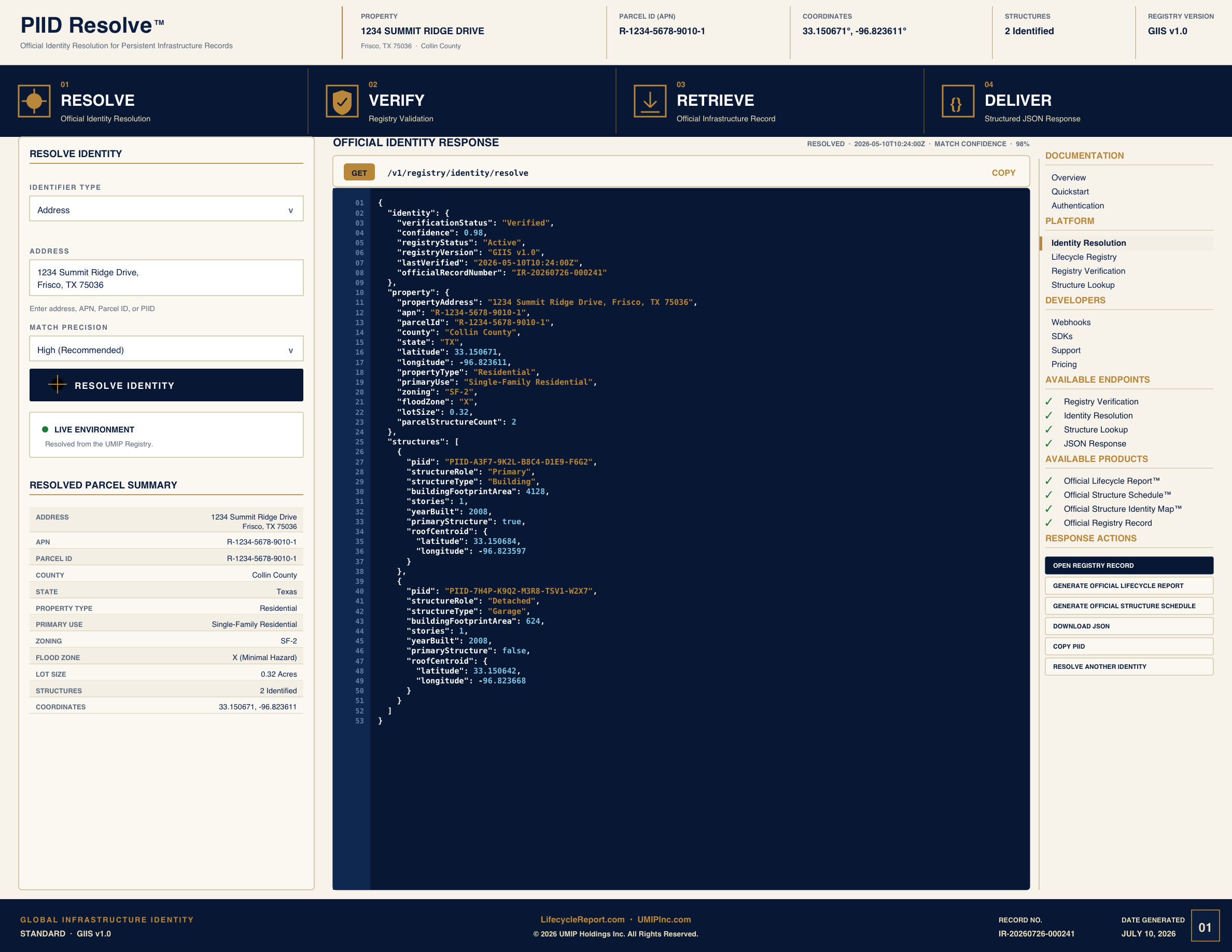Click the Primary structure PIID-A3F7 value

tap(519, 462)
